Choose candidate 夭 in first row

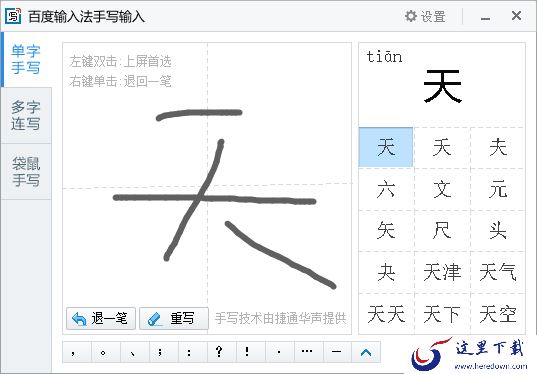[x=442, y=147]
